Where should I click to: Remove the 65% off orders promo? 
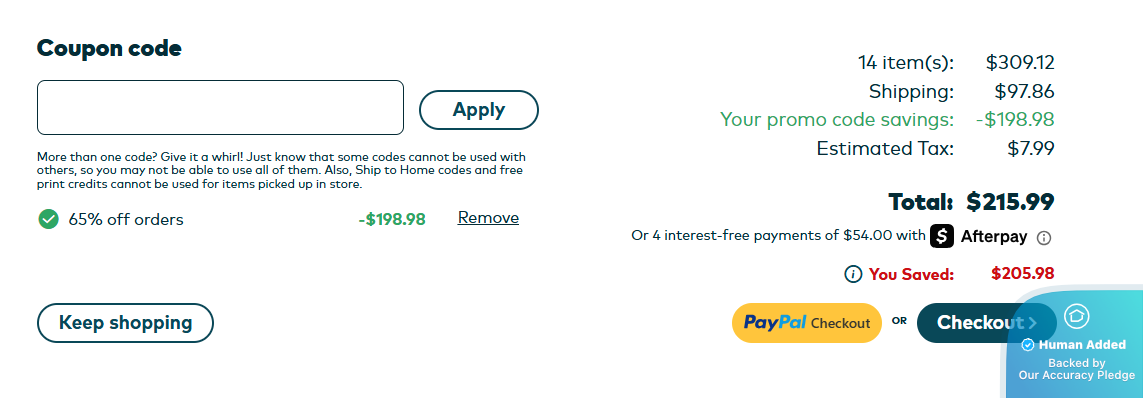(488, 218)
